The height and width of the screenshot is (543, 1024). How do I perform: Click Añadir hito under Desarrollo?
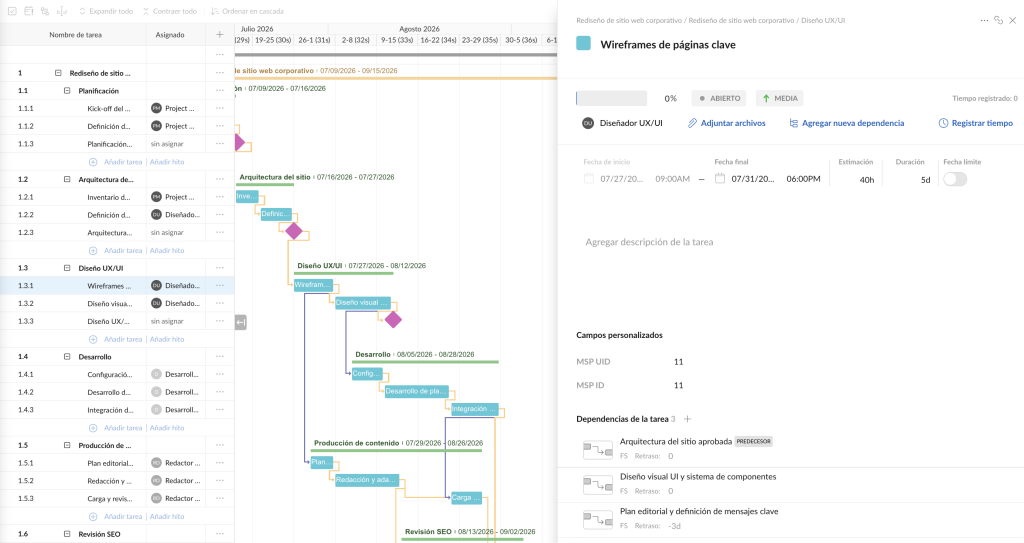(x=167, y=428)
